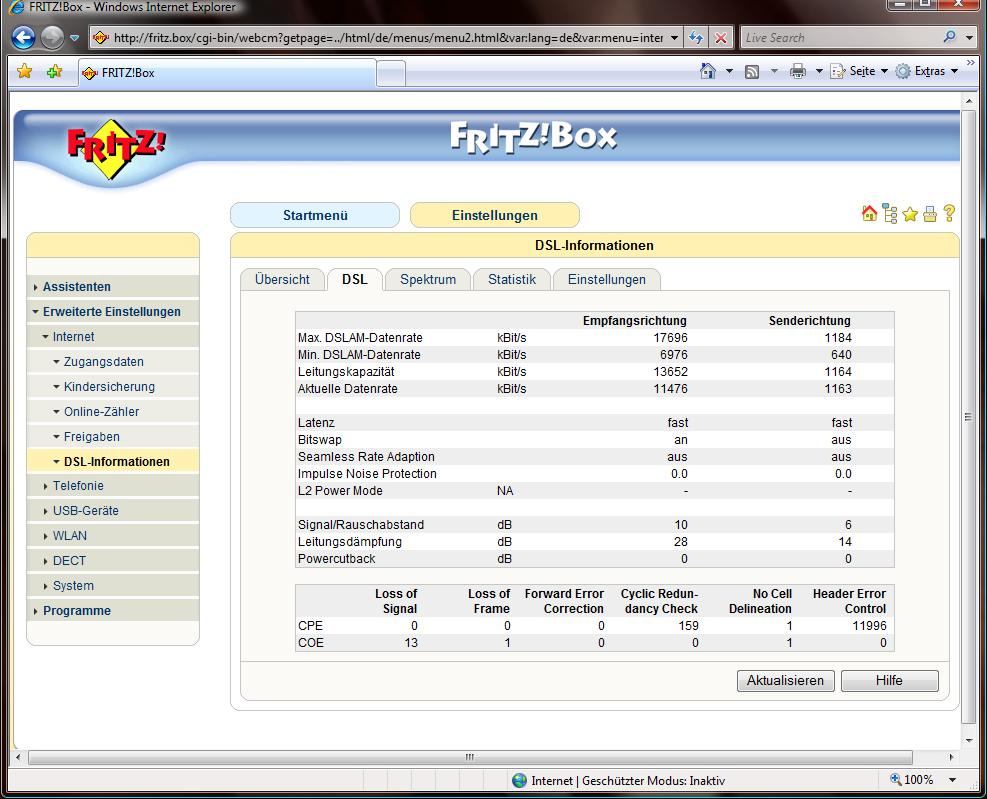The image size is (987, 799).
Task: Click the scroll down arrow
Action: [x=968, y=741]
